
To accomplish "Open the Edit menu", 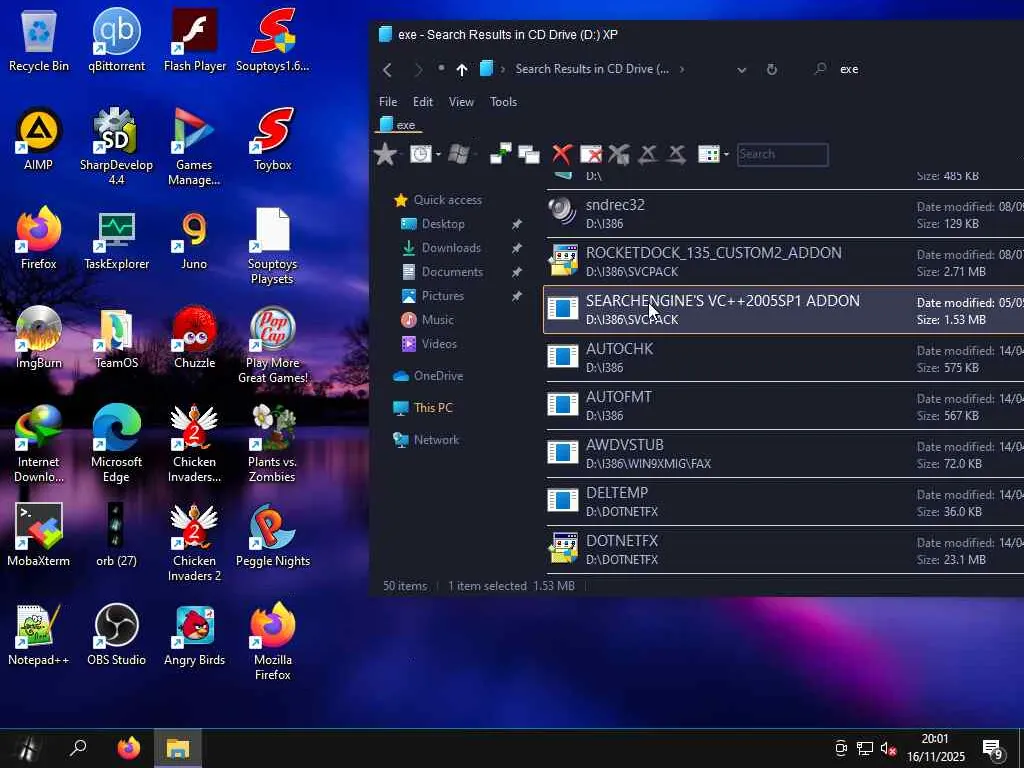I will (423, 102).
